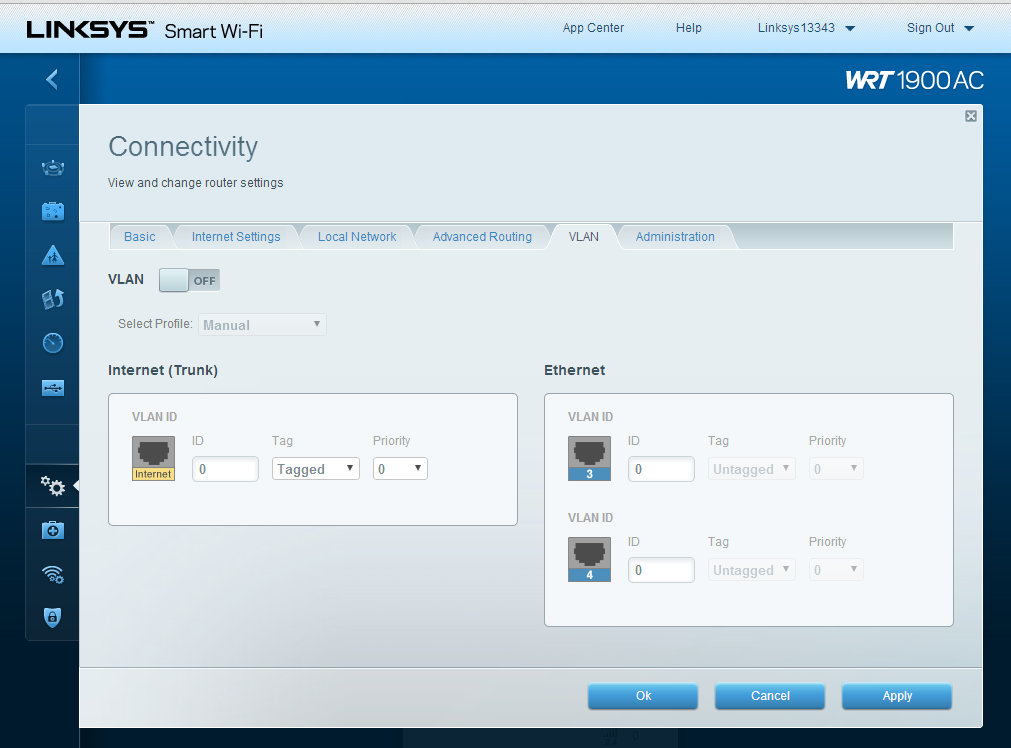
Task: Open the Troubleshooting sidebar icon
Action: pos(53,530)
